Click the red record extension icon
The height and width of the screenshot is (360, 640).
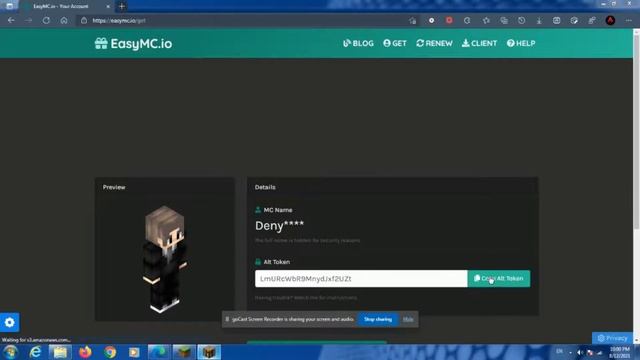click(449, 20)
